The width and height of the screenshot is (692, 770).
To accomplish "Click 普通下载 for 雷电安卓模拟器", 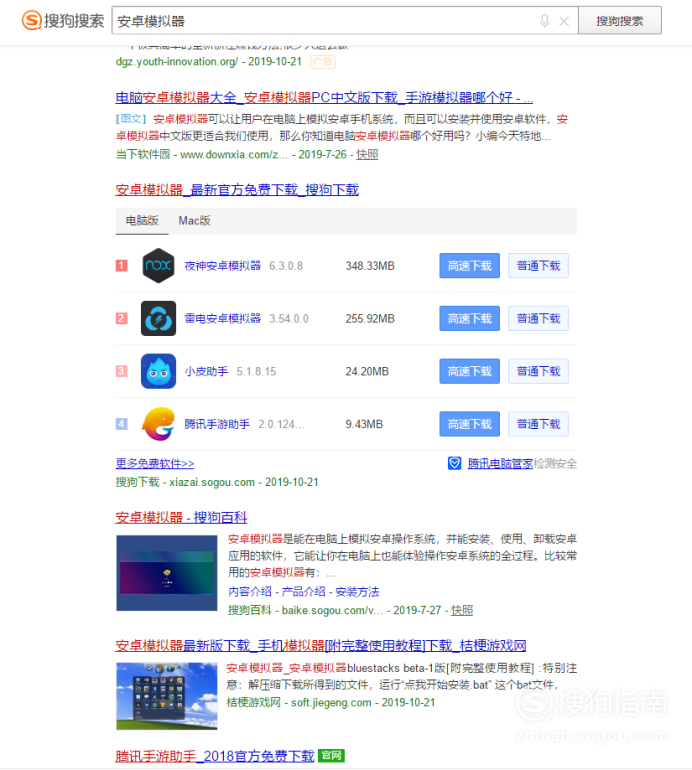I will click(538, 318).
